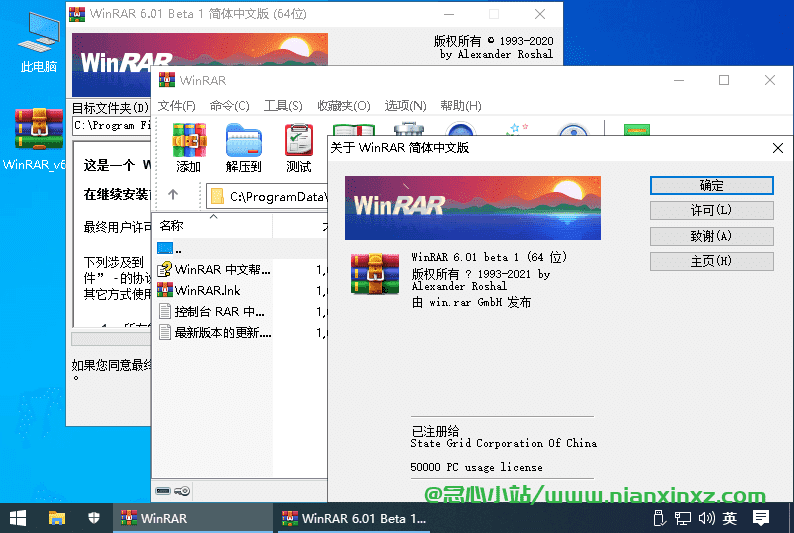Click the network tray icon
The width and height of the screenshot is (794, 533).
point(683,518)
